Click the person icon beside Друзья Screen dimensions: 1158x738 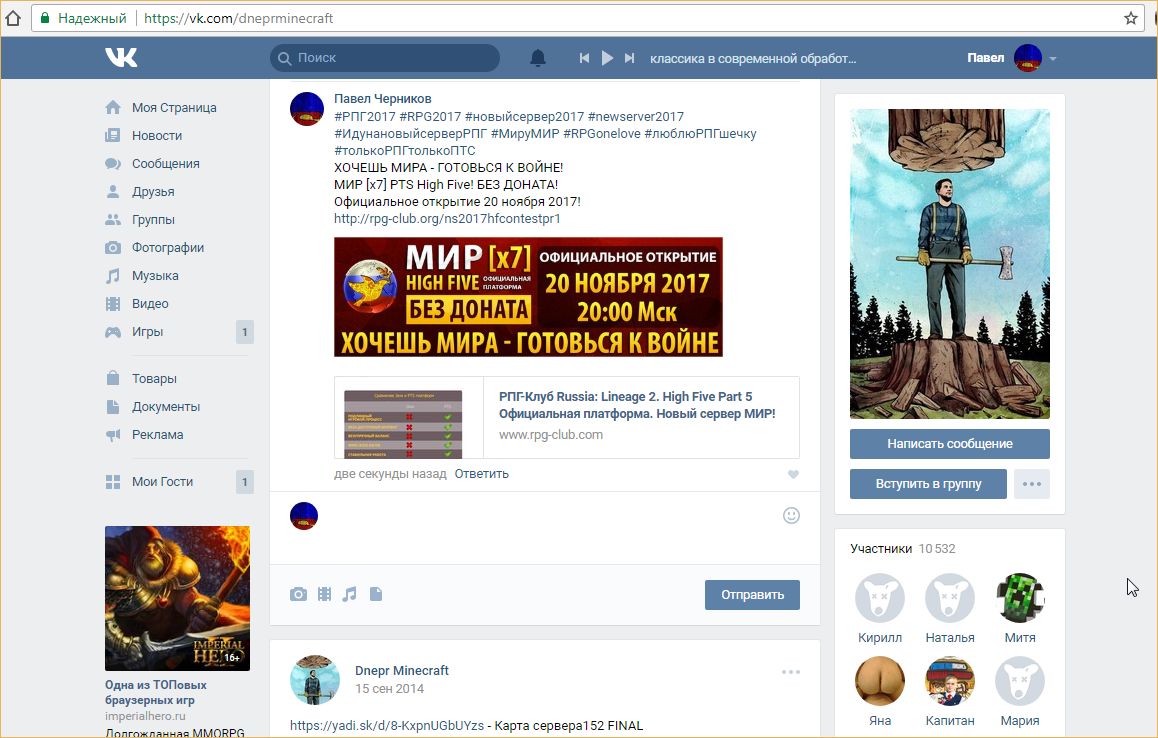[113, 191]
